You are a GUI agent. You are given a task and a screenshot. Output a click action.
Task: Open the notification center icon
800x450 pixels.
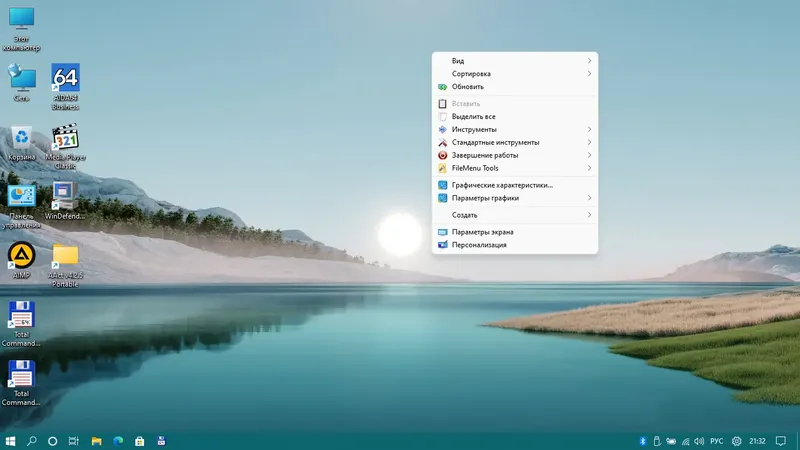[781, 441]
